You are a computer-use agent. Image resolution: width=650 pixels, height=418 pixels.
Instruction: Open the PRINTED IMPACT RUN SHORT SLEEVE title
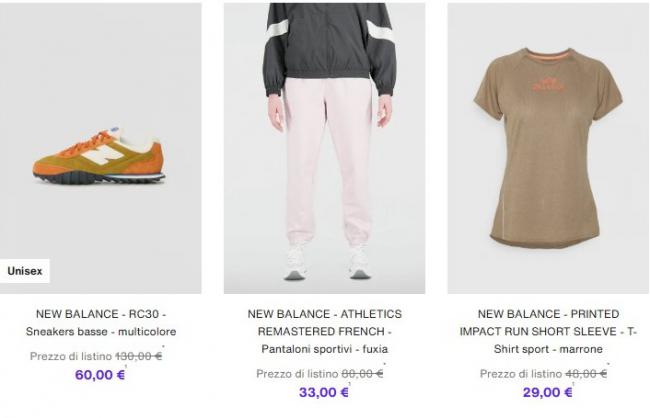coord(548,322)
